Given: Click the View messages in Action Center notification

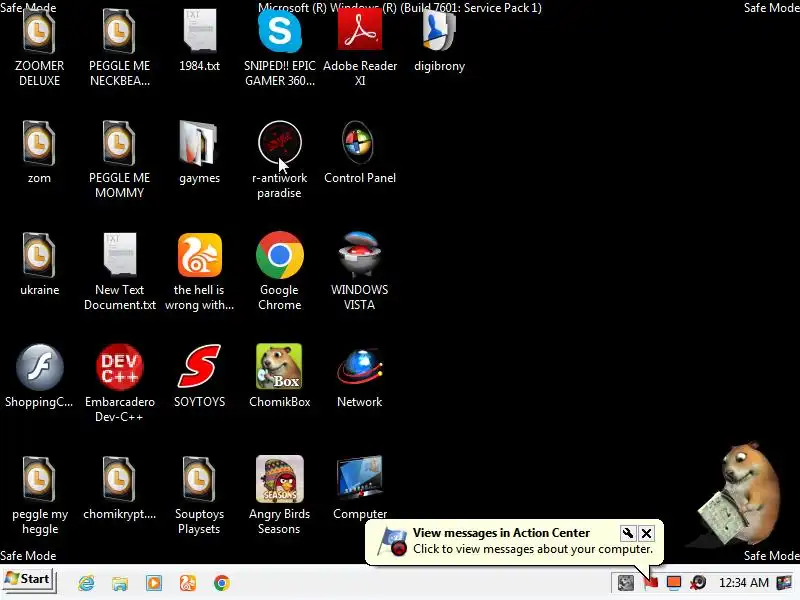Looking at the screenshot, I should (514, 541).
